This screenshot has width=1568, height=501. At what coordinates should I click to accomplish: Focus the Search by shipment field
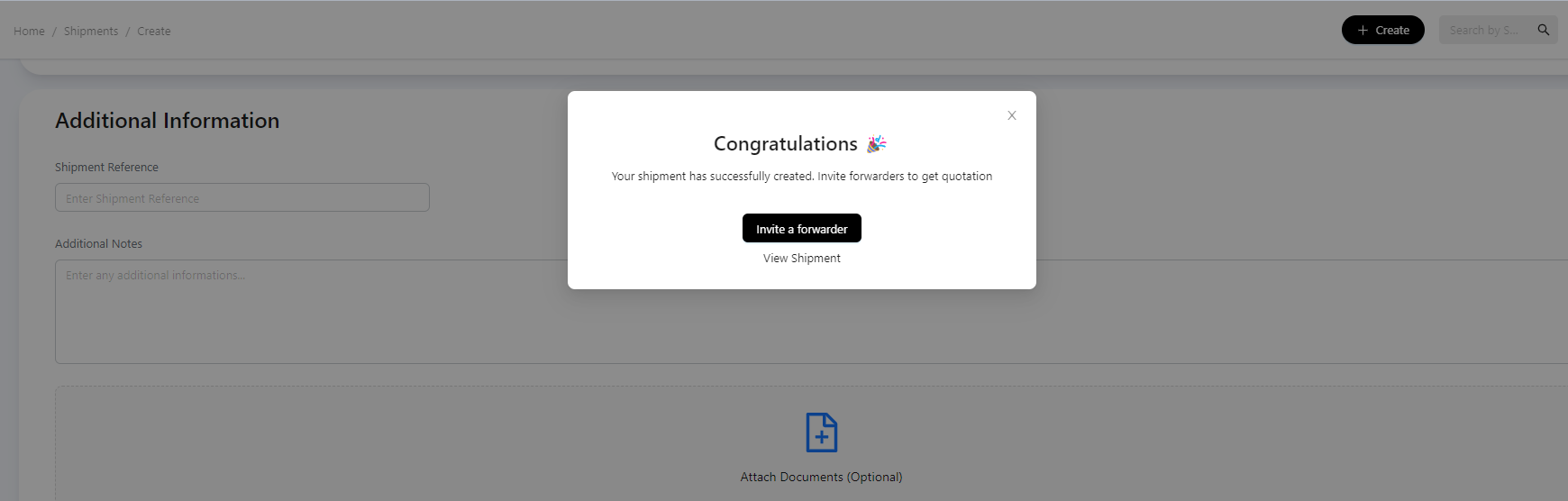pyautogui.click(x=1484, y=31)
